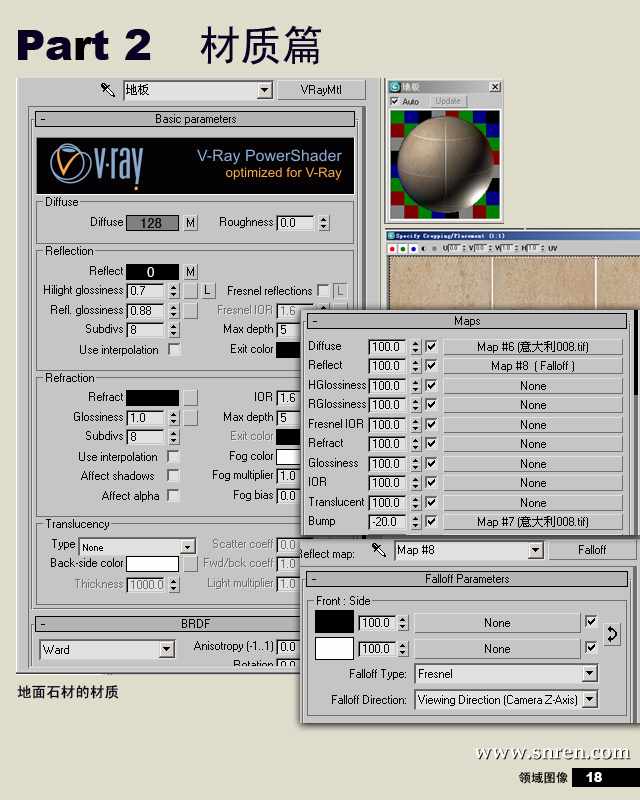Collapse Basic parameters rollout
640x800 pixels.
(195, 119)
